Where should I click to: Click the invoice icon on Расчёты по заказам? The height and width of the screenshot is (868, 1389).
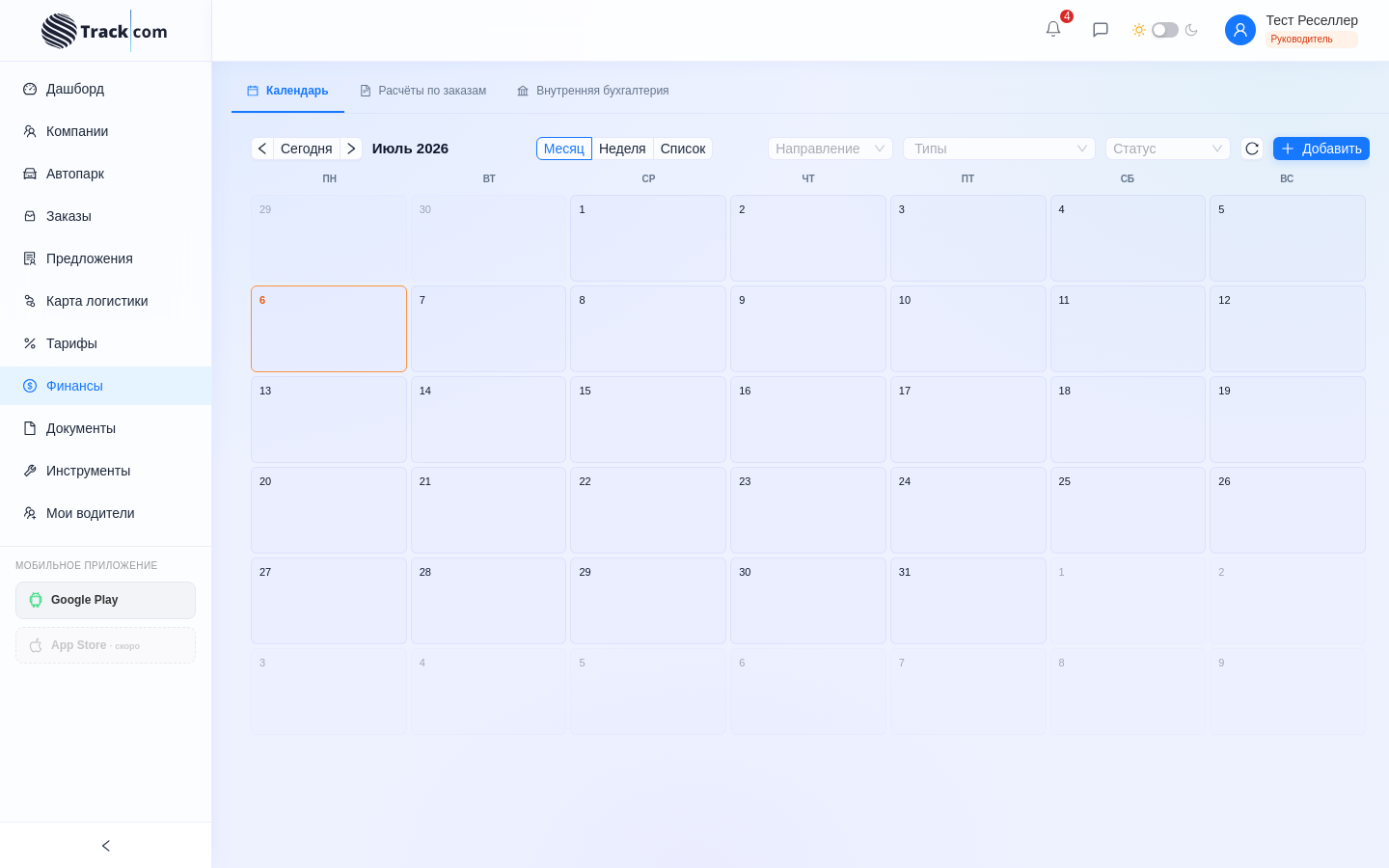pos(366,91)
